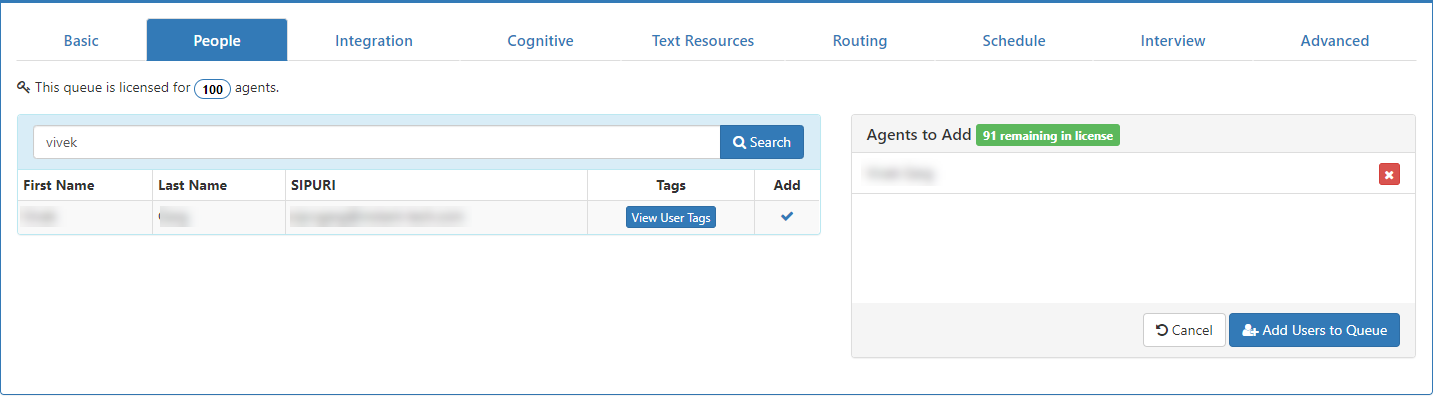The height and width of the screenshot is (401, 1436).
Task: Click the SIPURI column header
Action: pyautogui.click(x=313, y=185)
